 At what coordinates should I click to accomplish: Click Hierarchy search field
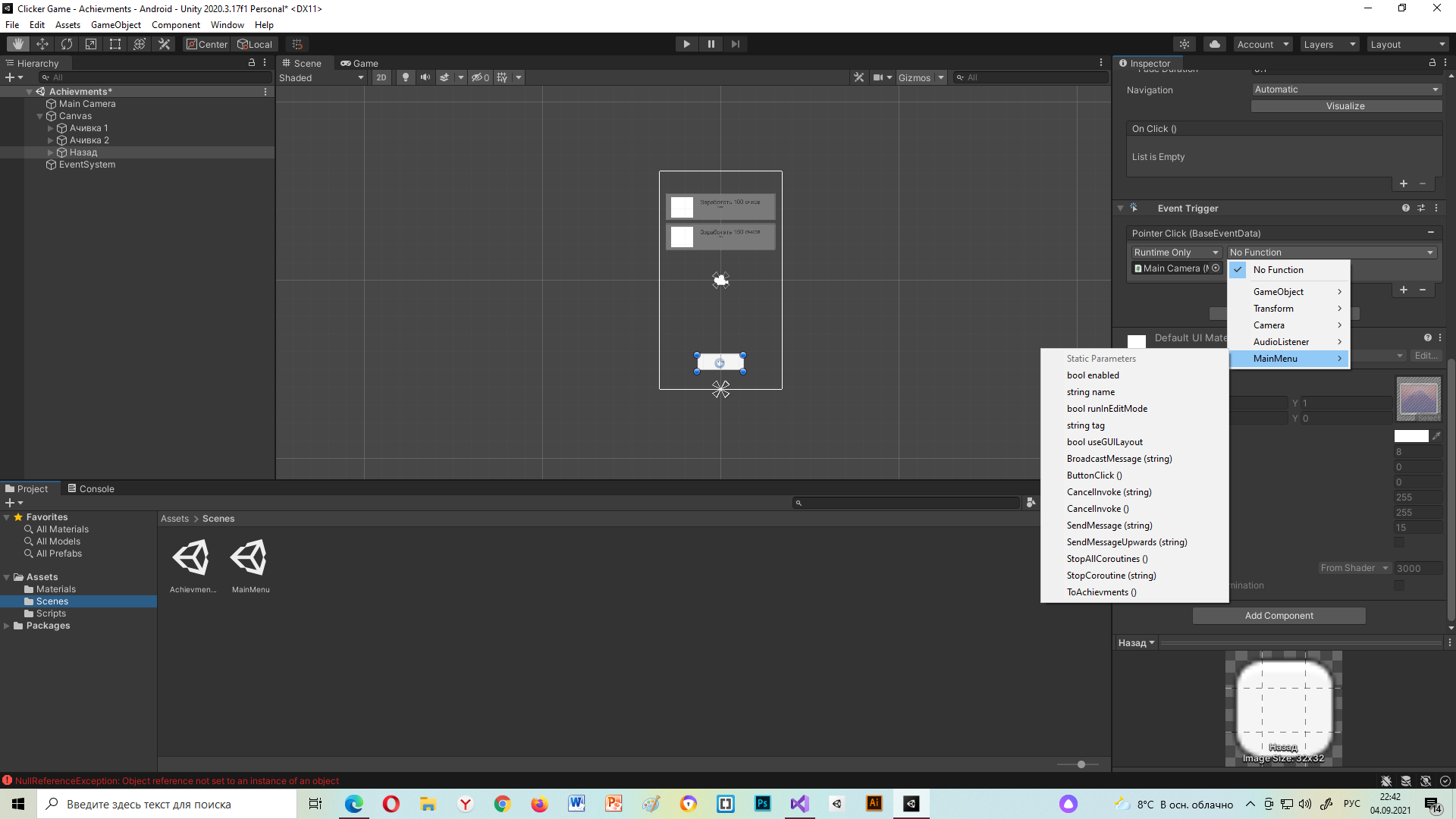click(155, 77)
